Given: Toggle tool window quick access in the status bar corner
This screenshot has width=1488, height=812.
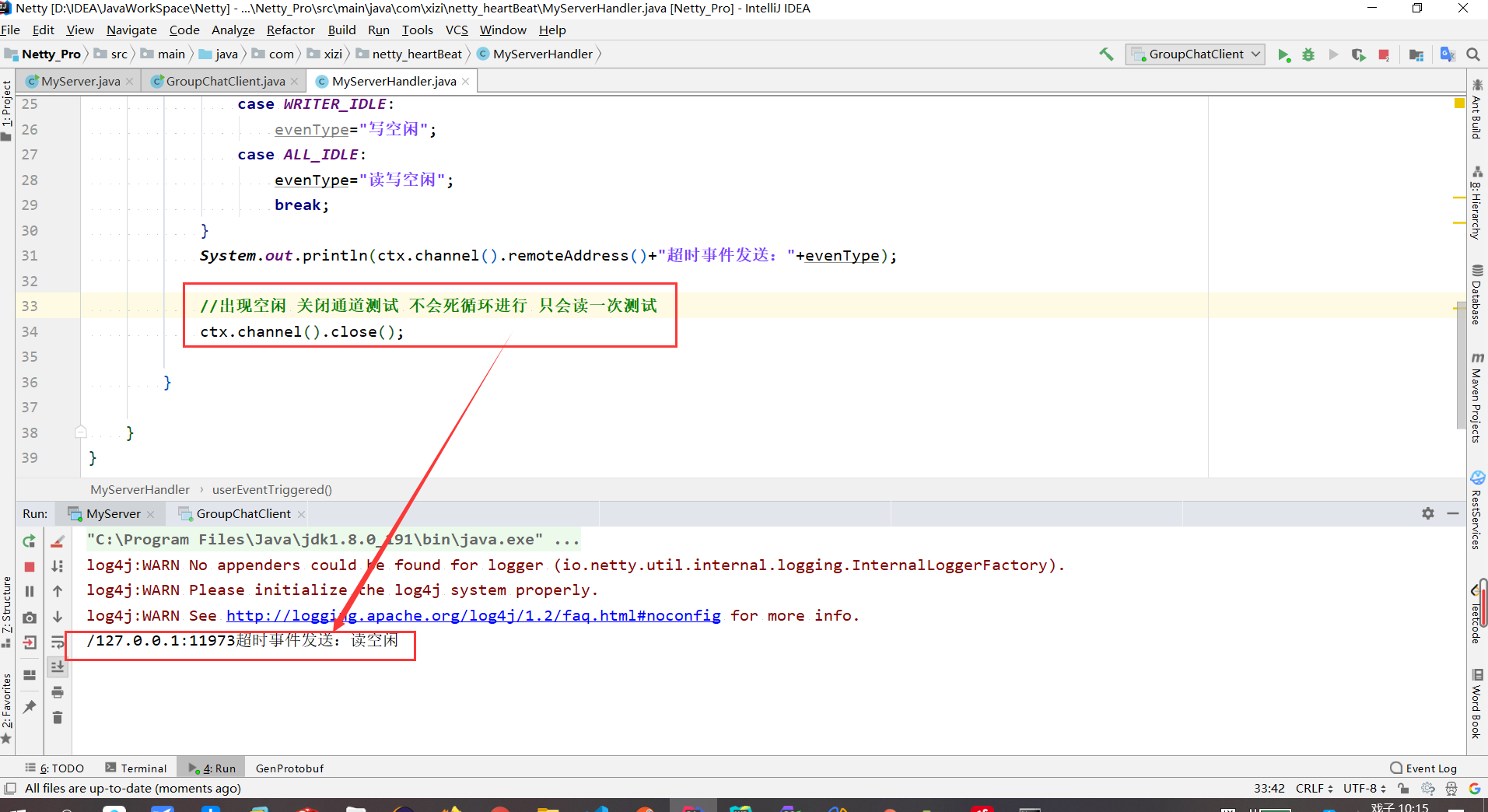Looking at the screenshot, I should [10, 789].
